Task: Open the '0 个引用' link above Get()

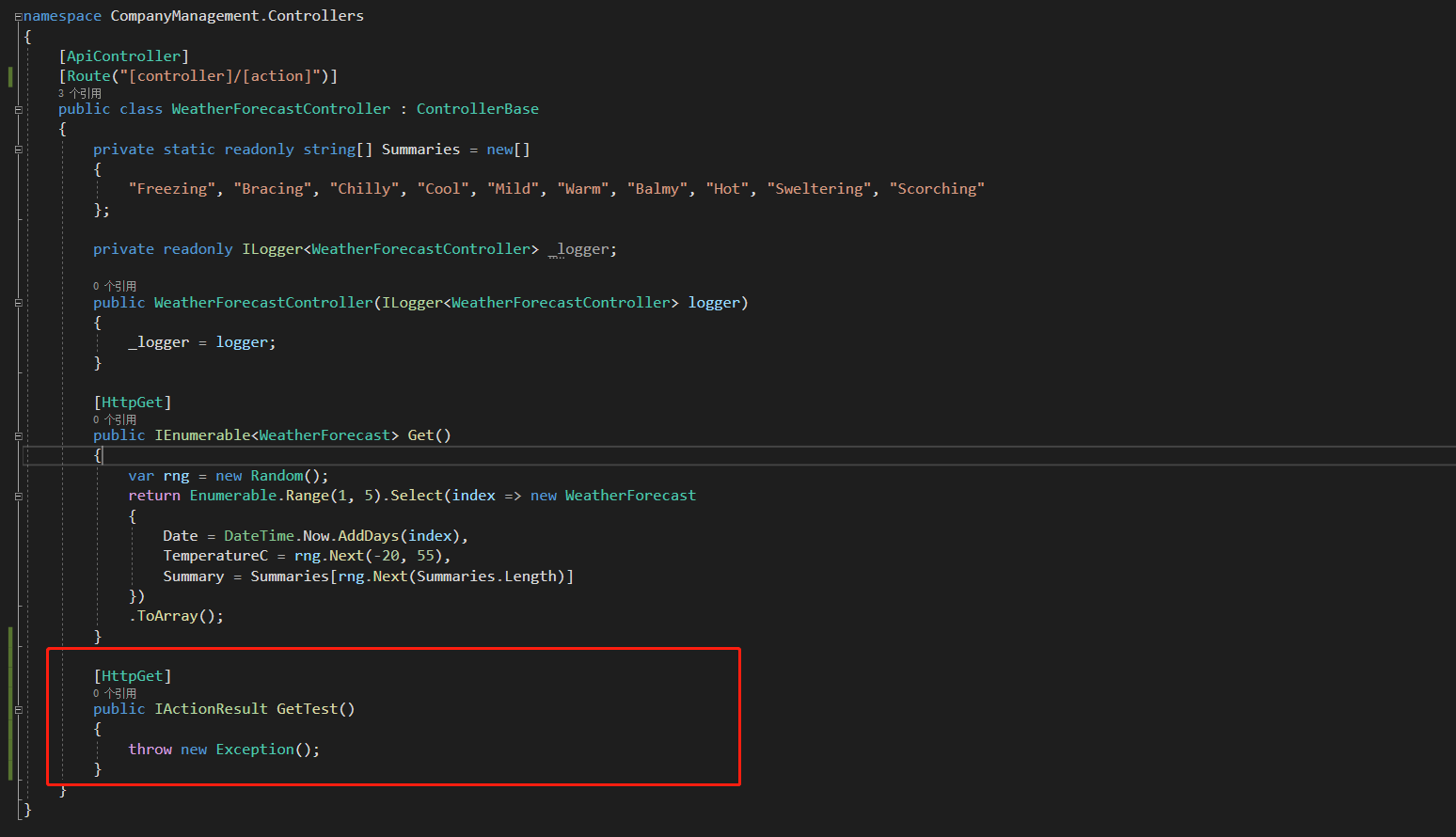Action: point(115,419)
